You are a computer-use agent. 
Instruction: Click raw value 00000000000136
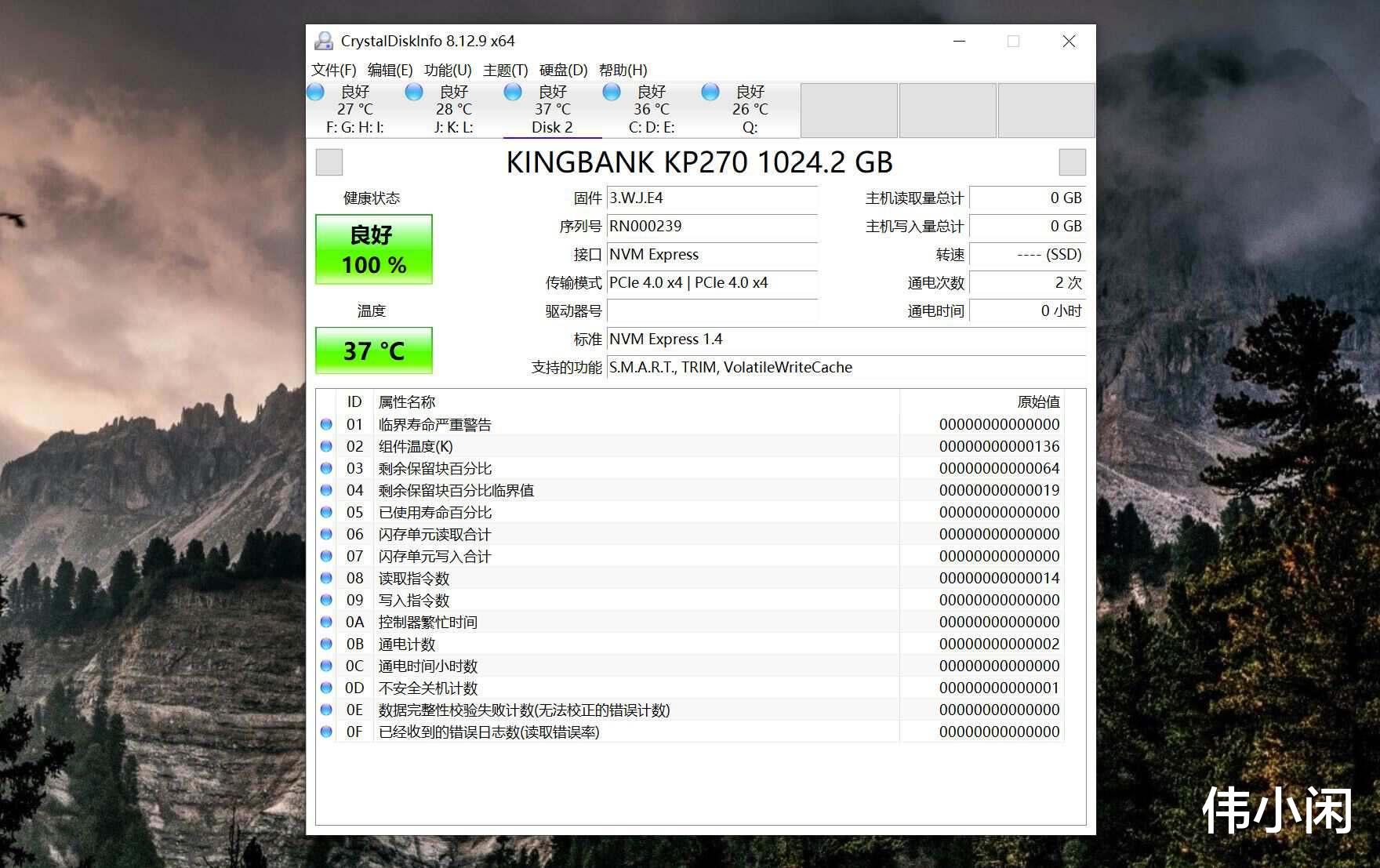(x=999, y=446)
